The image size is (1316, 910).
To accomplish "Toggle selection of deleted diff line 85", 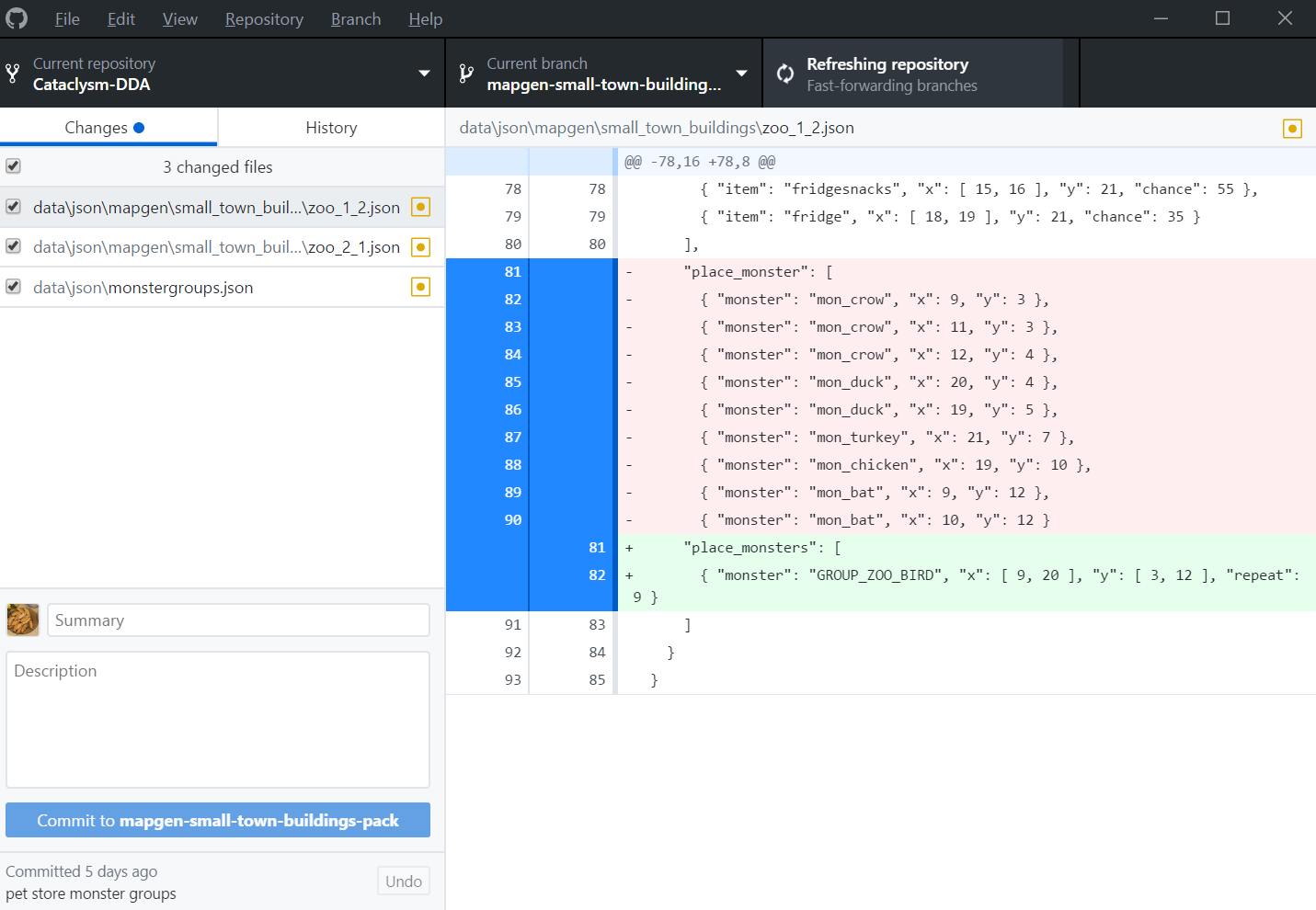I will pyautogui.click(x=531, y=382).
